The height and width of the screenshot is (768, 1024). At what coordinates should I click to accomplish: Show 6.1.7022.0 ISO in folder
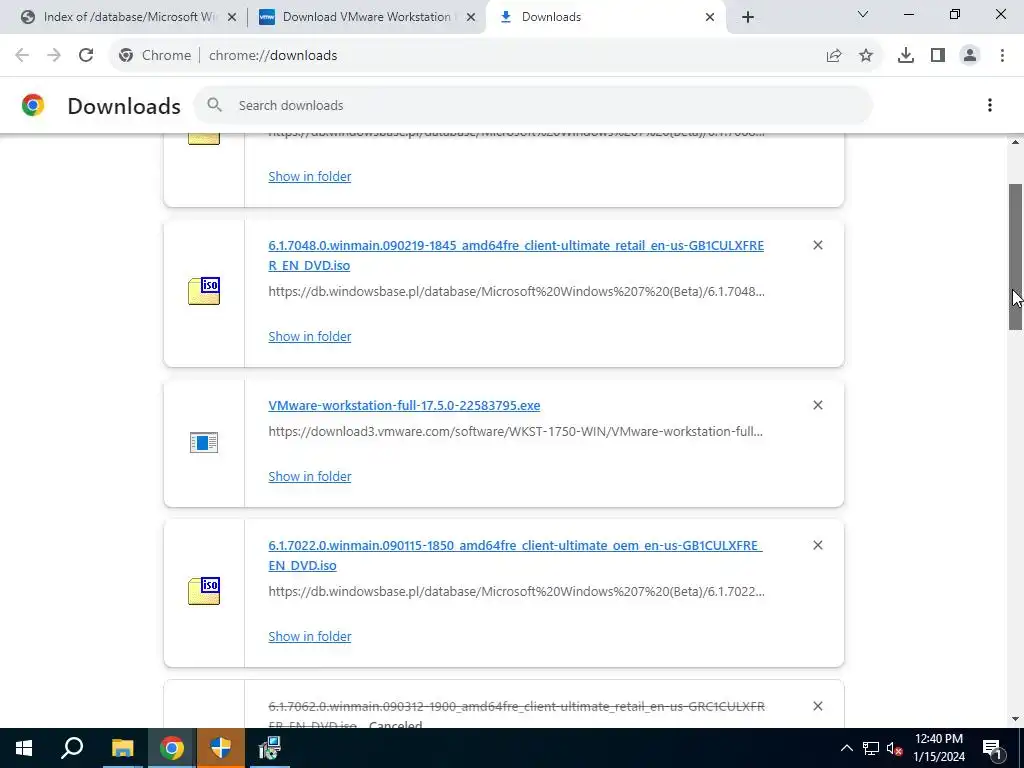310,636
